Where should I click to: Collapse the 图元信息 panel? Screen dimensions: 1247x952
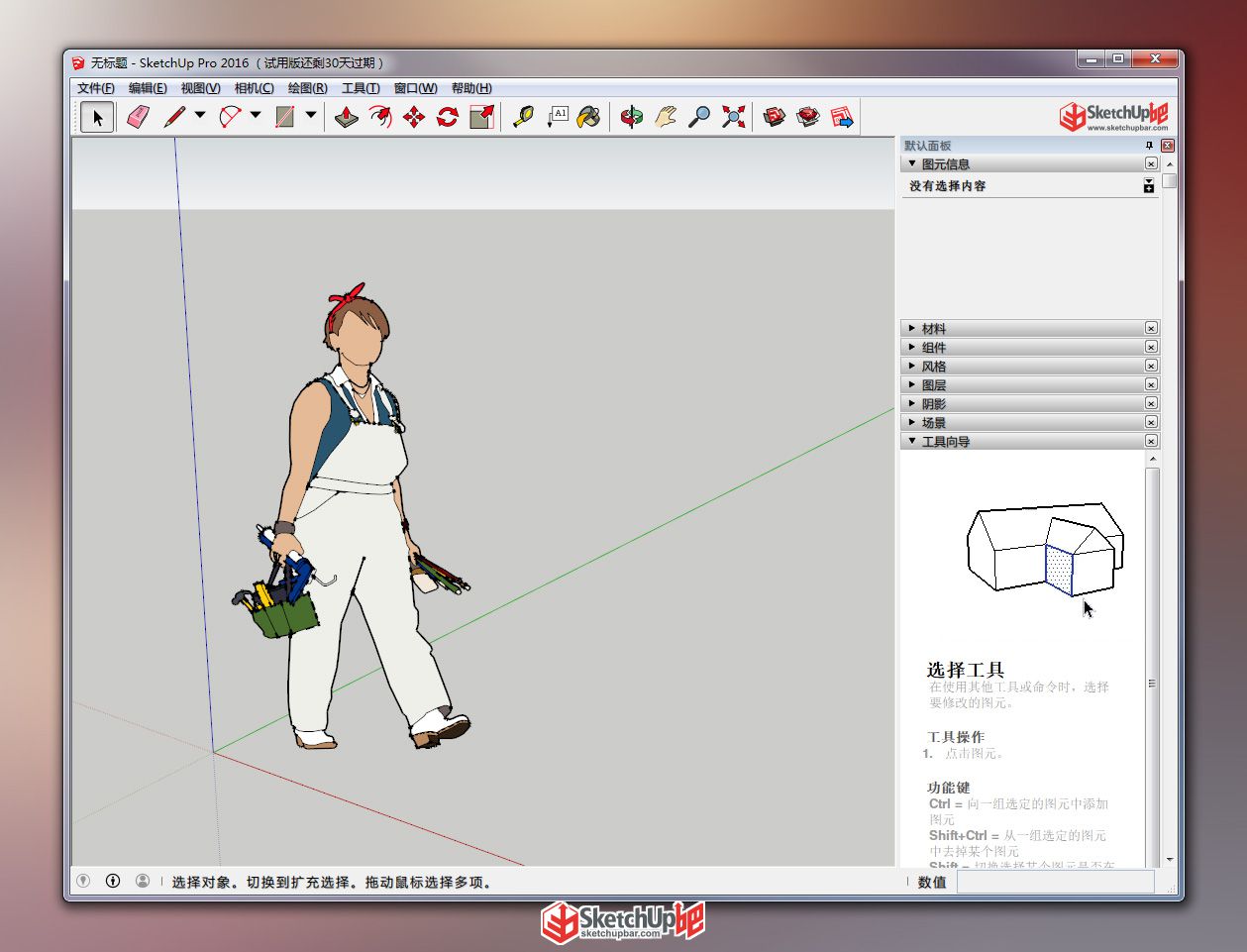[912, 163]
